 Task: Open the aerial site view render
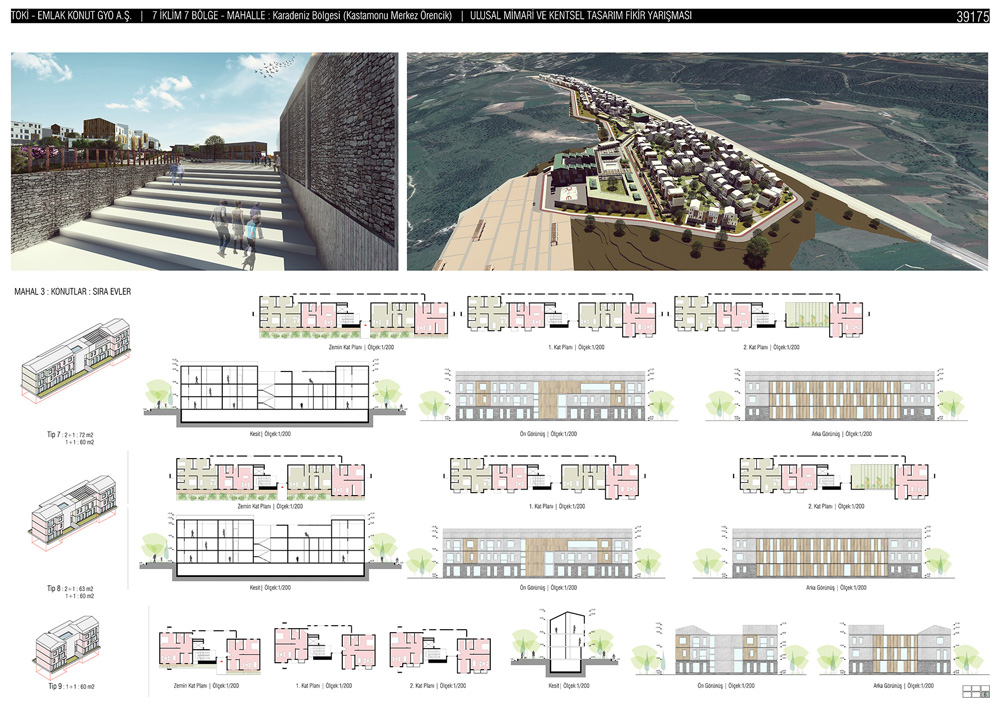click(699, 161)
